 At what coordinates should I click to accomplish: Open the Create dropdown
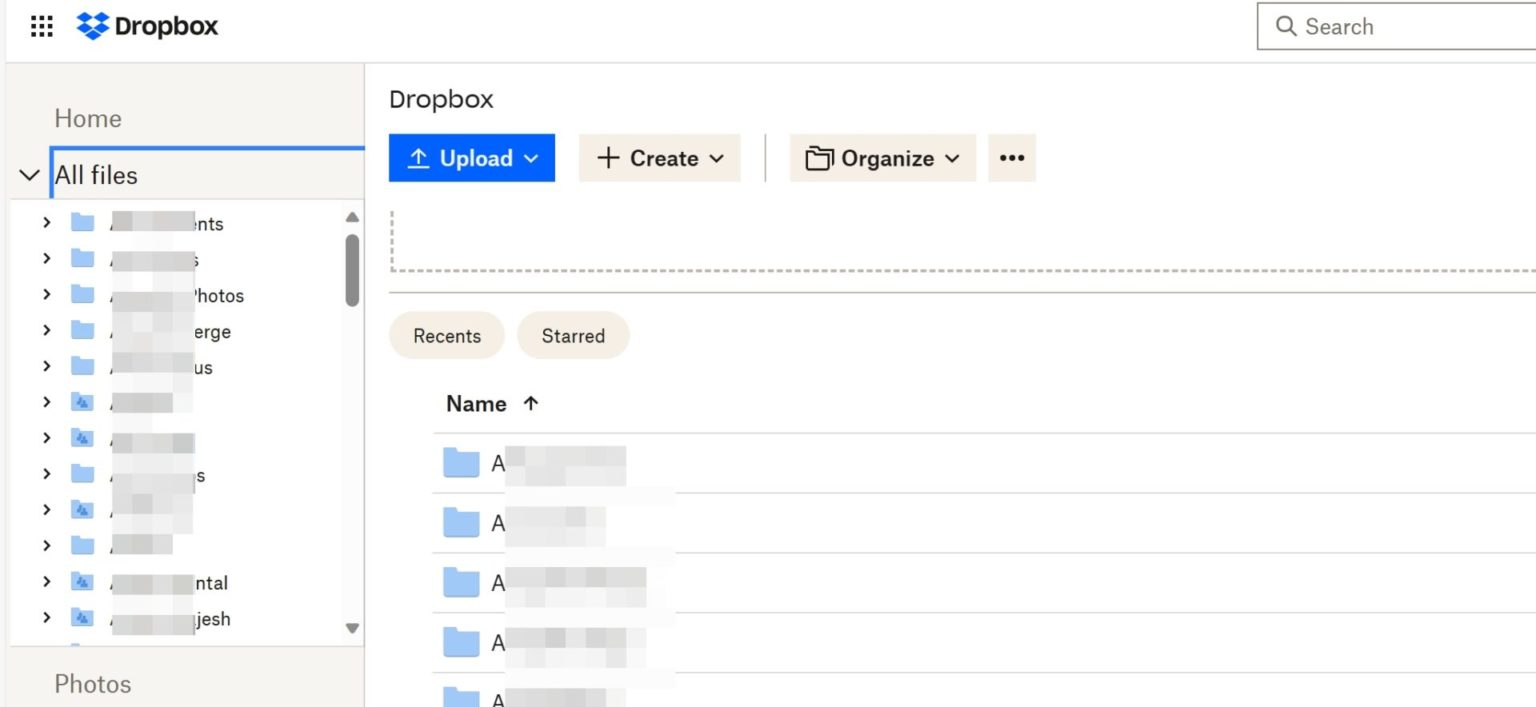660,158
